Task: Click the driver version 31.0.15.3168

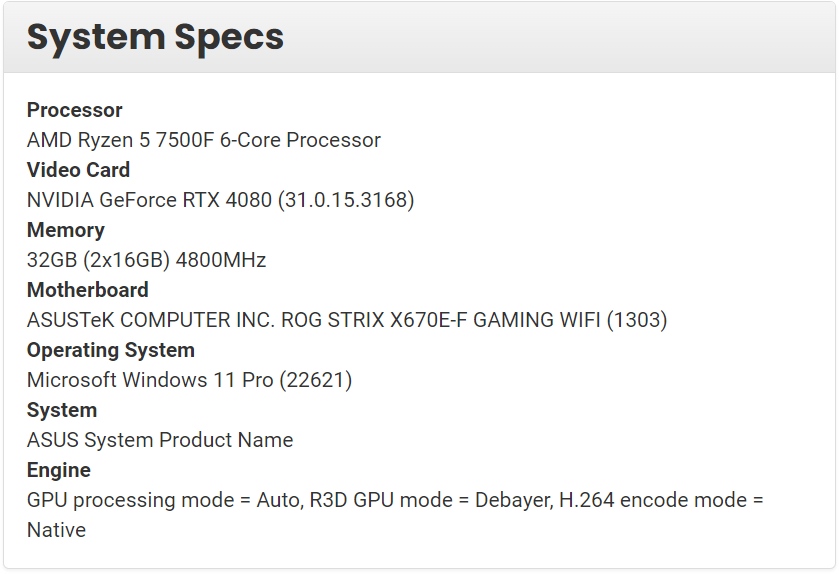Action: coord(346,200)
